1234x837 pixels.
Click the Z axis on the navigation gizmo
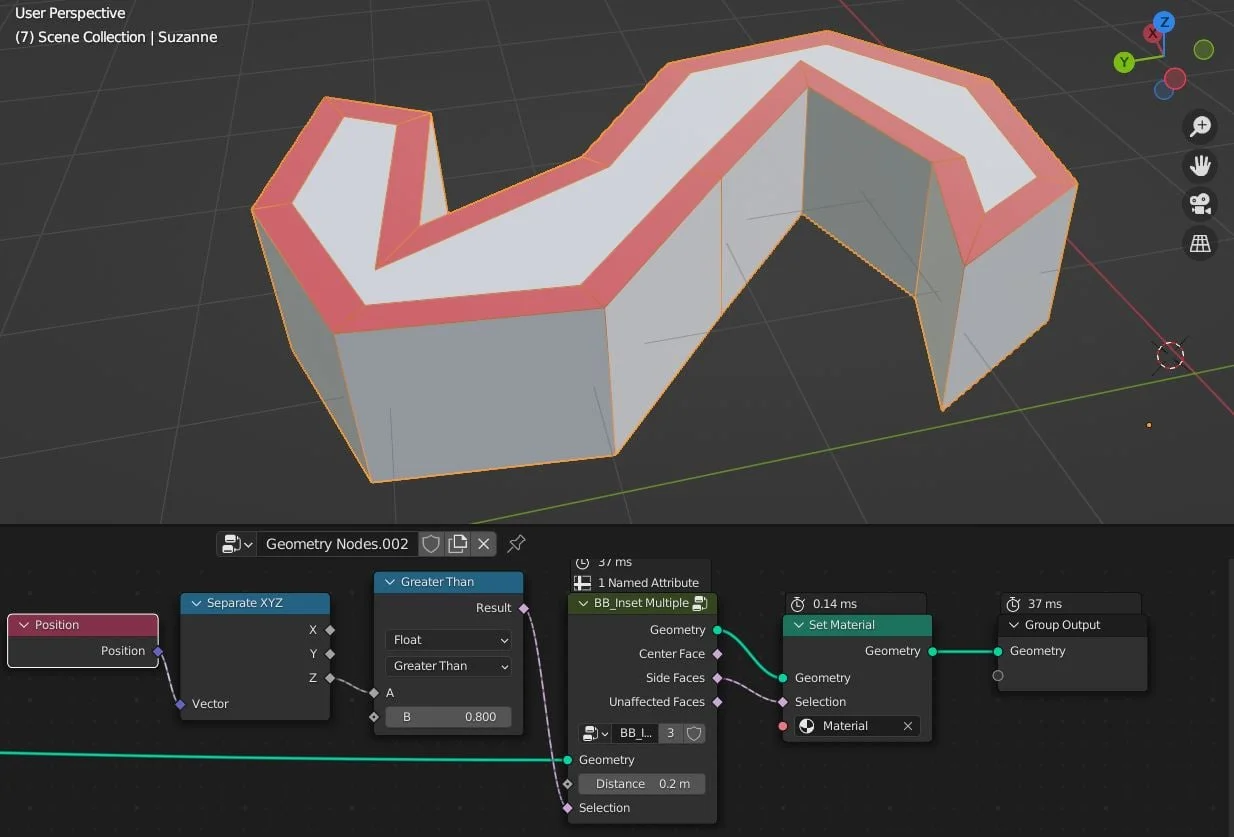click(x=1163, y=21)
